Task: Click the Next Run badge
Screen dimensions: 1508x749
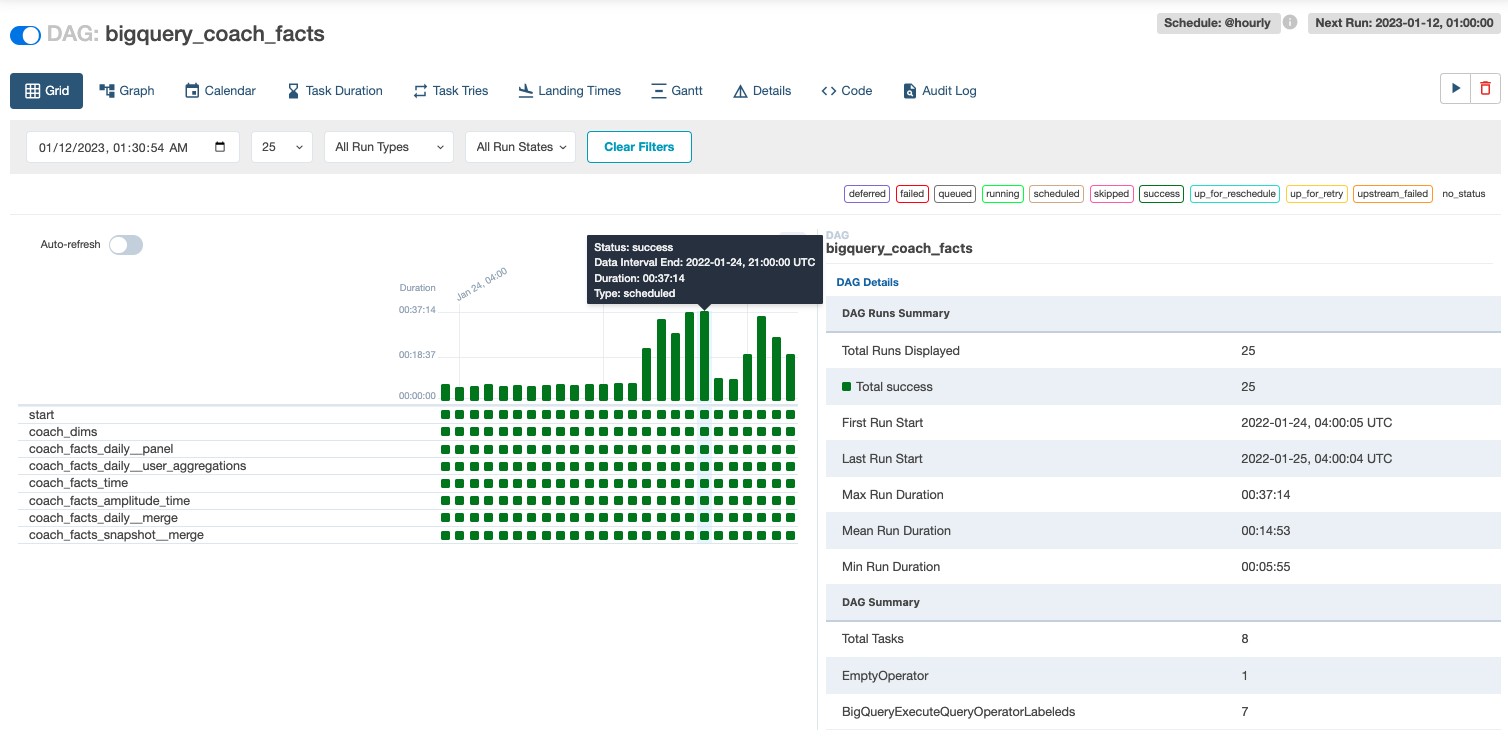Action: [1404, 22]
